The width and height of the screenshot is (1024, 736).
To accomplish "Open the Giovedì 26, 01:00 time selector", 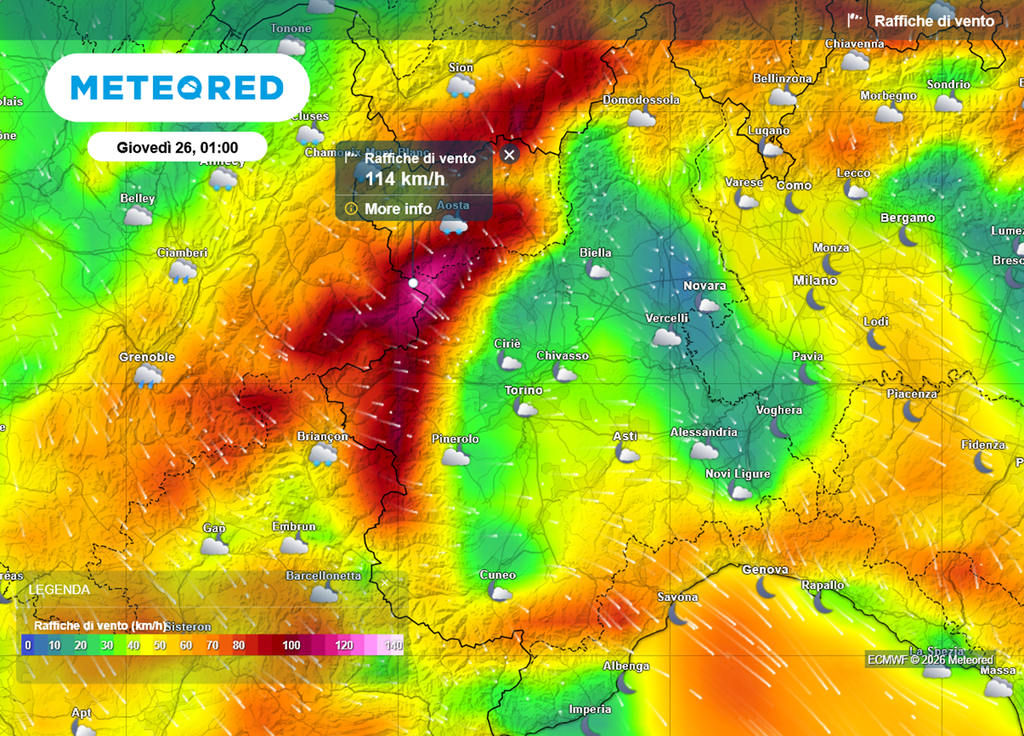I will coord(177,147).
